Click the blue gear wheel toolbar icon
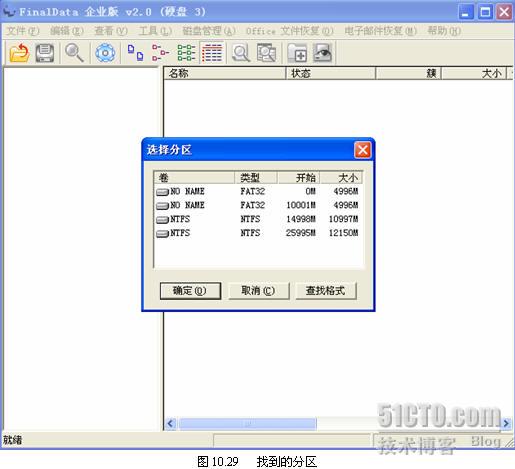The width and height of the screenshot is (515, 469). [x=105, y=53]
